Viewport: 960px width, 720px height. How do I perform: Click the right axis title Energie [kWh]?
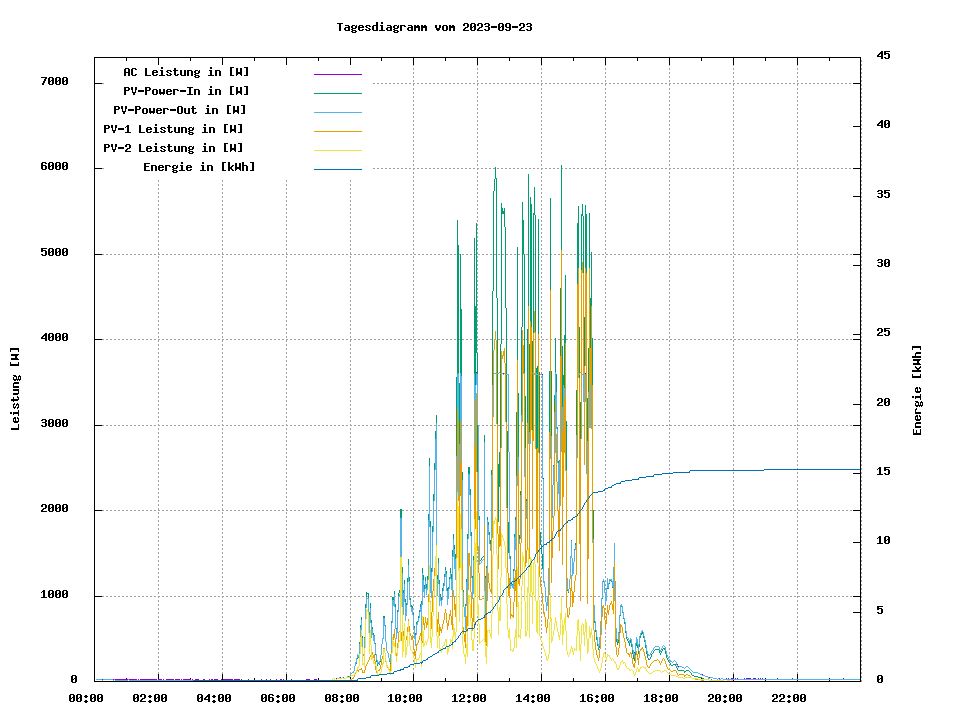point(917,390)
